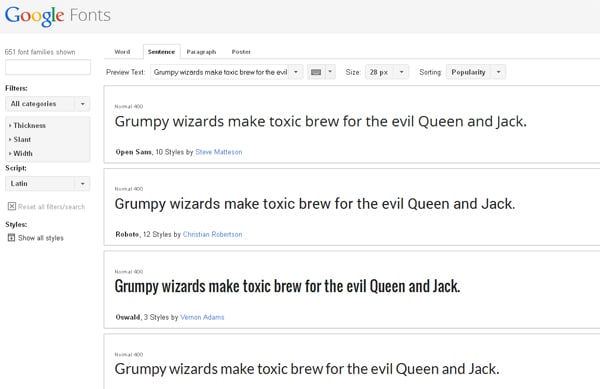Open the Popularity sorting dropdown
This screenshot has height=389, width=600.
(x=476, y=72)
